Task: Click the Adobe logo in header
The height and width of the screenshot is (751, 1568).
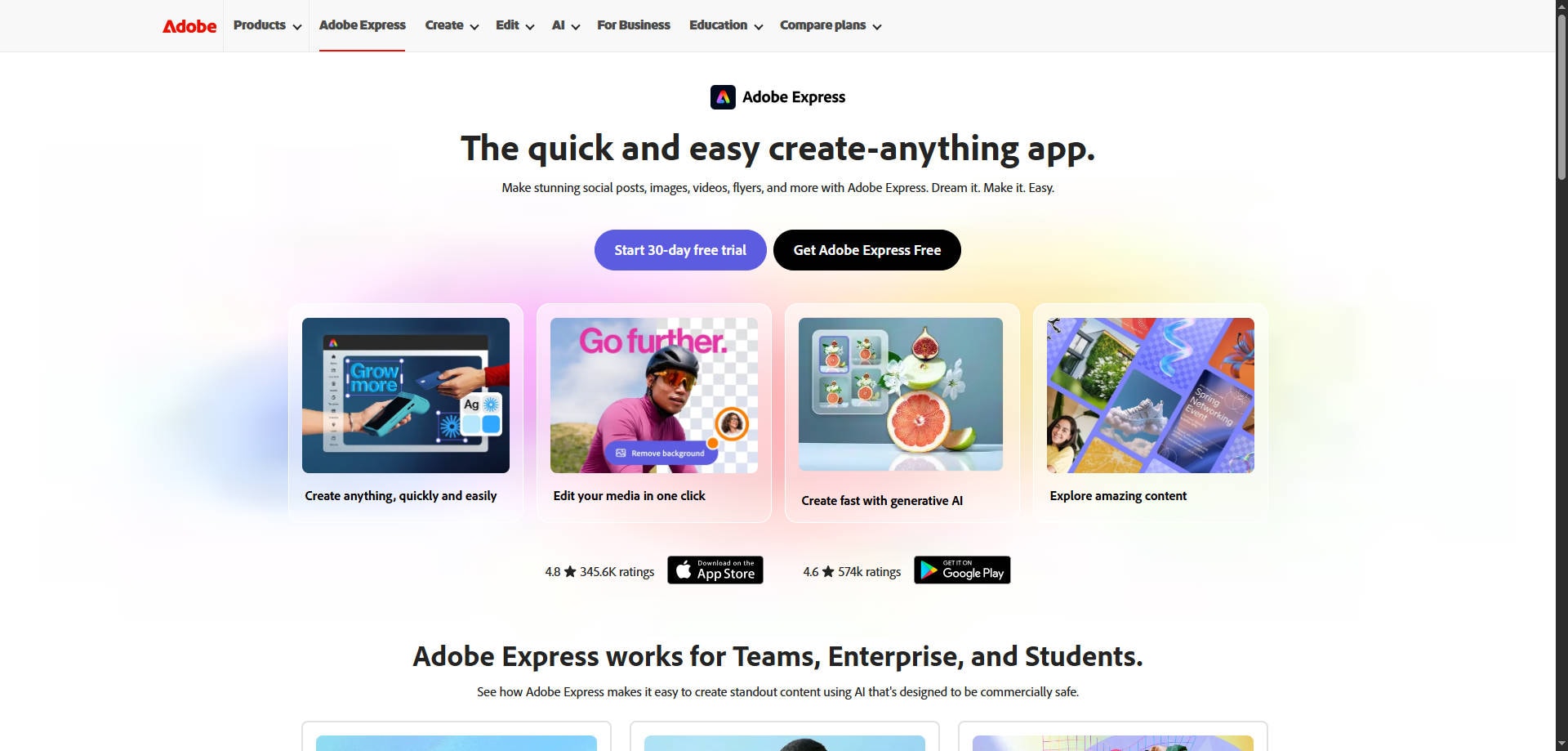Action: point(189,26)
